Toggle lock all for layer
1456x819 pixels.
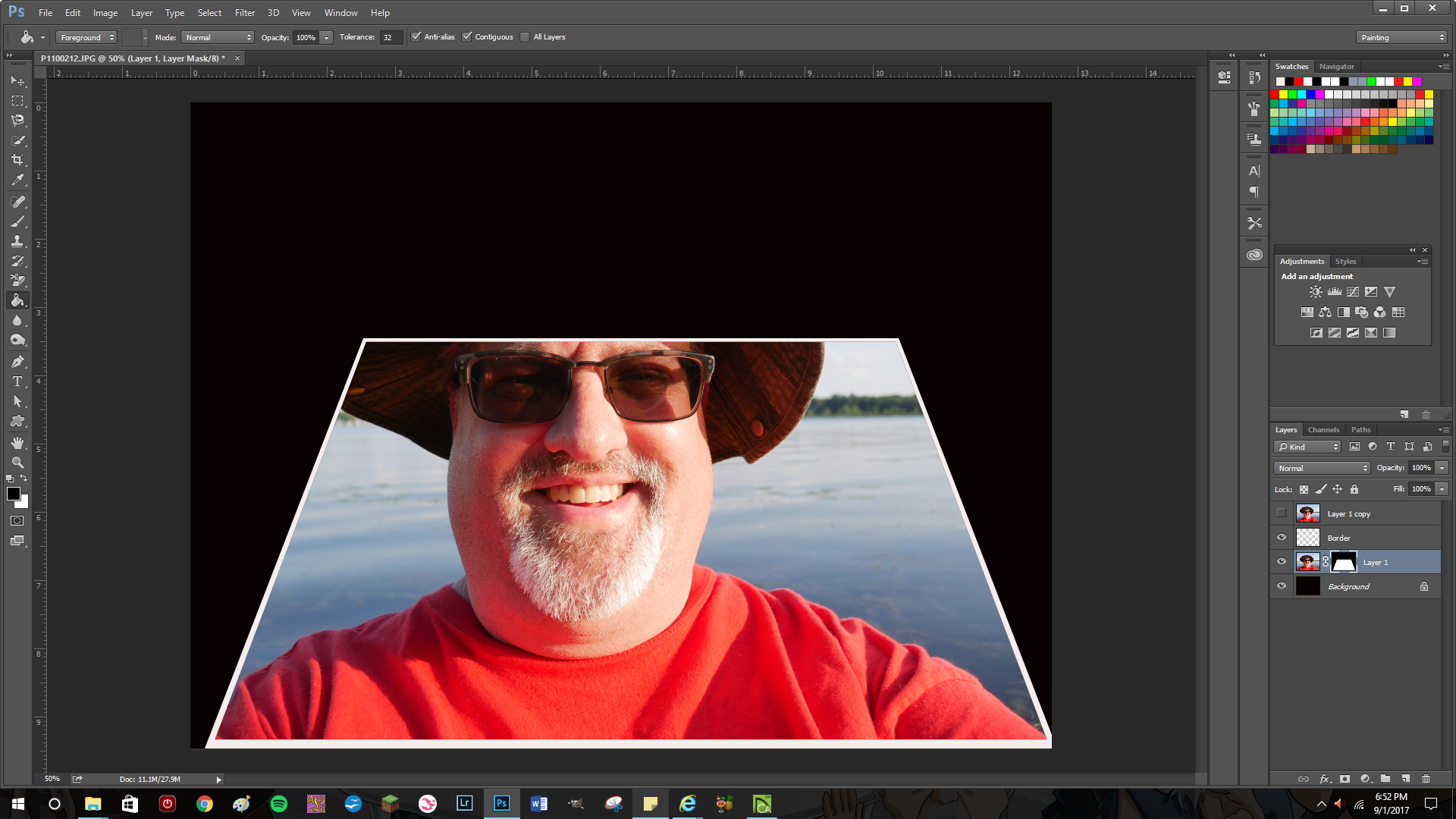(1354, 489)
